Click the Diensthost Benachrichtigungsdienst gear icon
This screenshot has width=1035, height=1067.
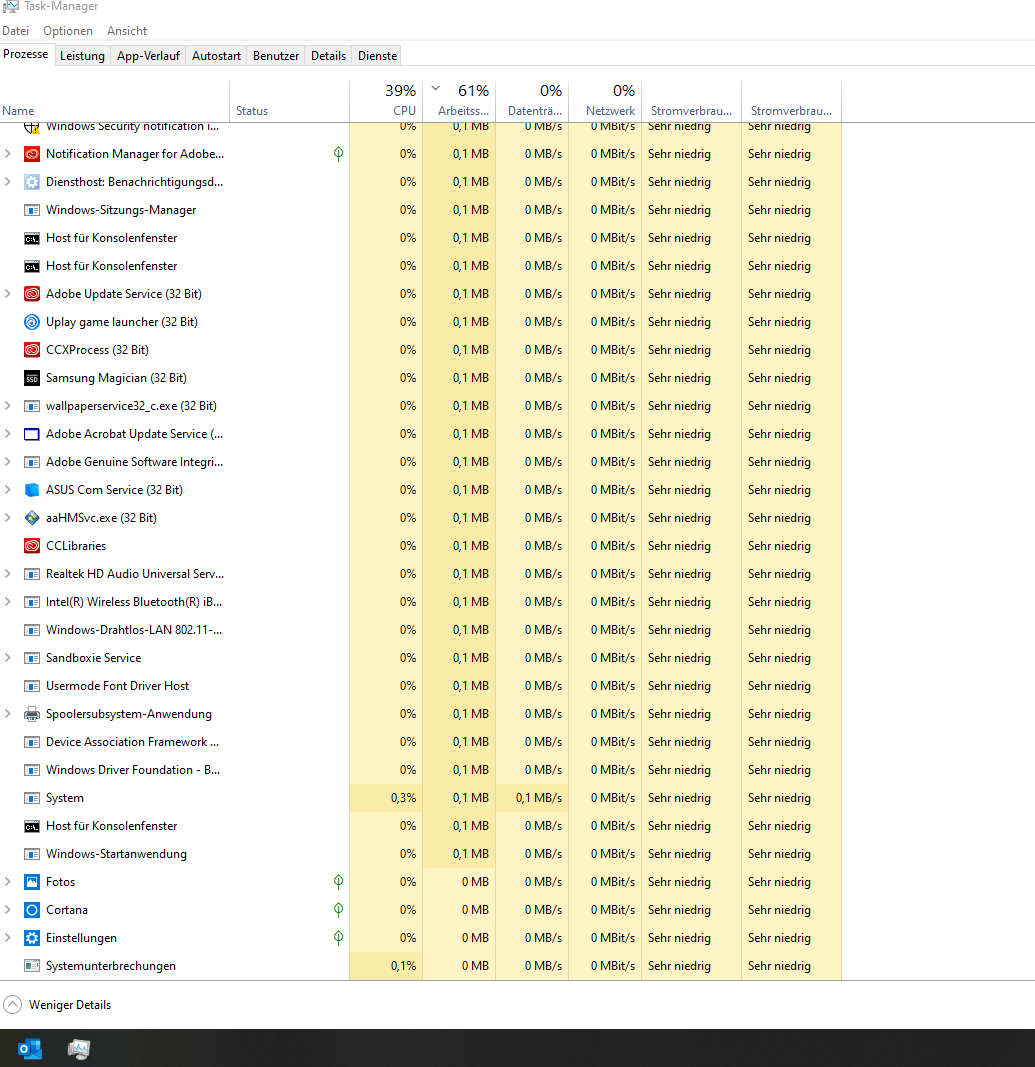(31, 182)
